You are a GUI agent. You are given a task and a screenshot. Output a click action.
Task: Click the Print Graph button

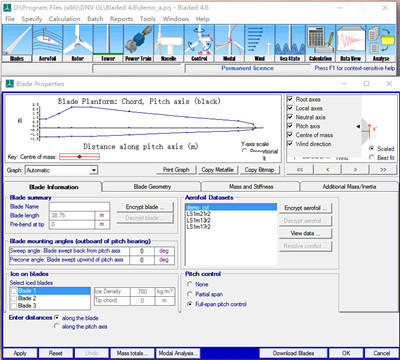point(176,170)
